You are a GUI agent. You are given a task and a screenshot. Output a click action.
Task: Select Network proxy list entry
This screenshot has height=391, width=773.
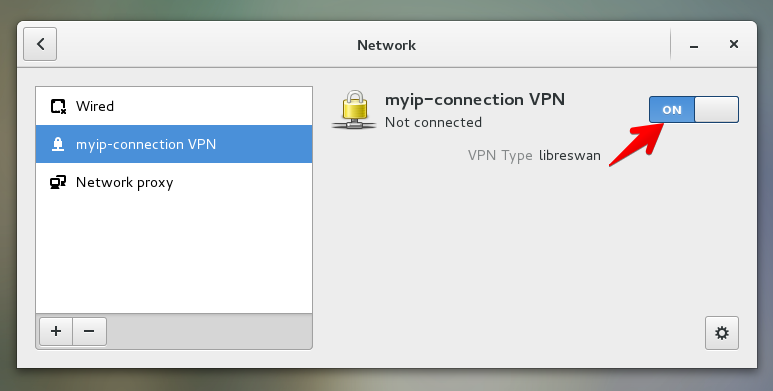[x=174, y=182]
